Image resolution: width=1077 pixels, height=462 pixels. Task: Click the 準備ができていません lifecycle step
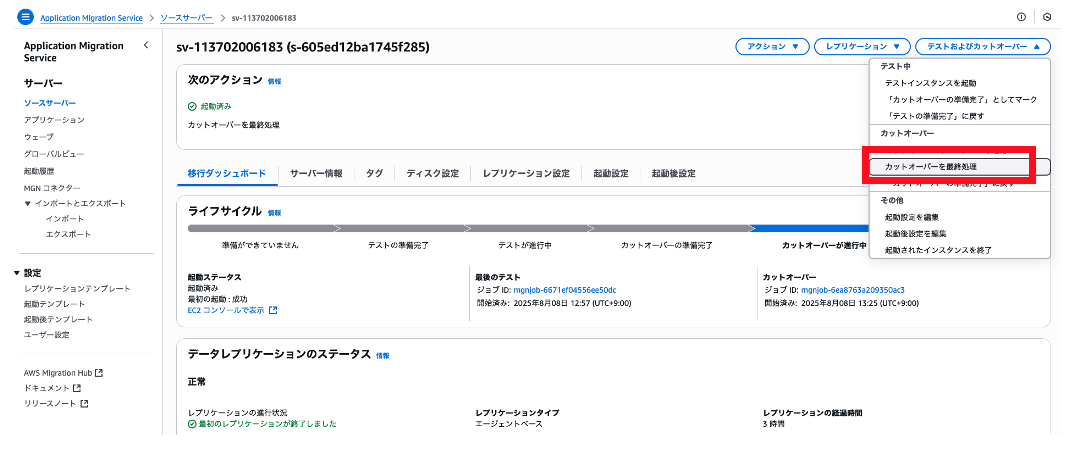point(260,245)
